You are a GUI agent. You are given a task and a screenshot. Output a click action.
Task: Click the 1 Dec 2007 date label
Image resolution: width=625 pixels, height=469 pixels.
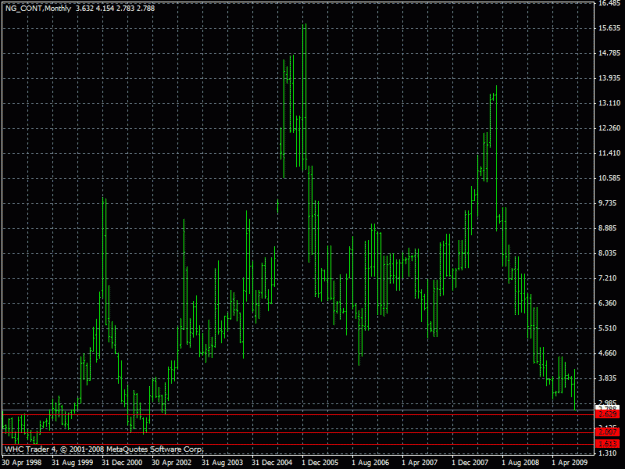(470, 463)
